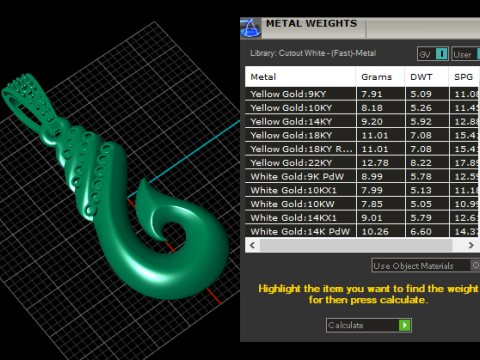Select the Grams column header
This screenshot has height=360, width=480.
pos(380,77)
